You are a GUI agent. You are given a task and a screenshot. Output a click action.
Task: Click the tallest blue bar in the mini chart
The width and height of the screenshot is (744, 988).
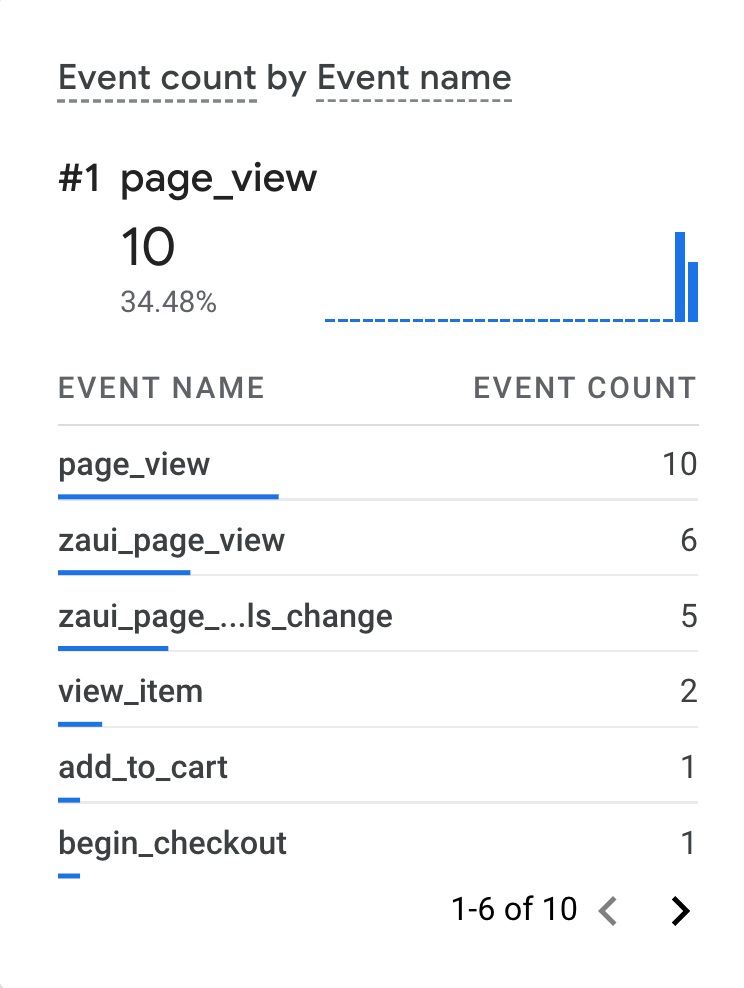tap(679, 275)
